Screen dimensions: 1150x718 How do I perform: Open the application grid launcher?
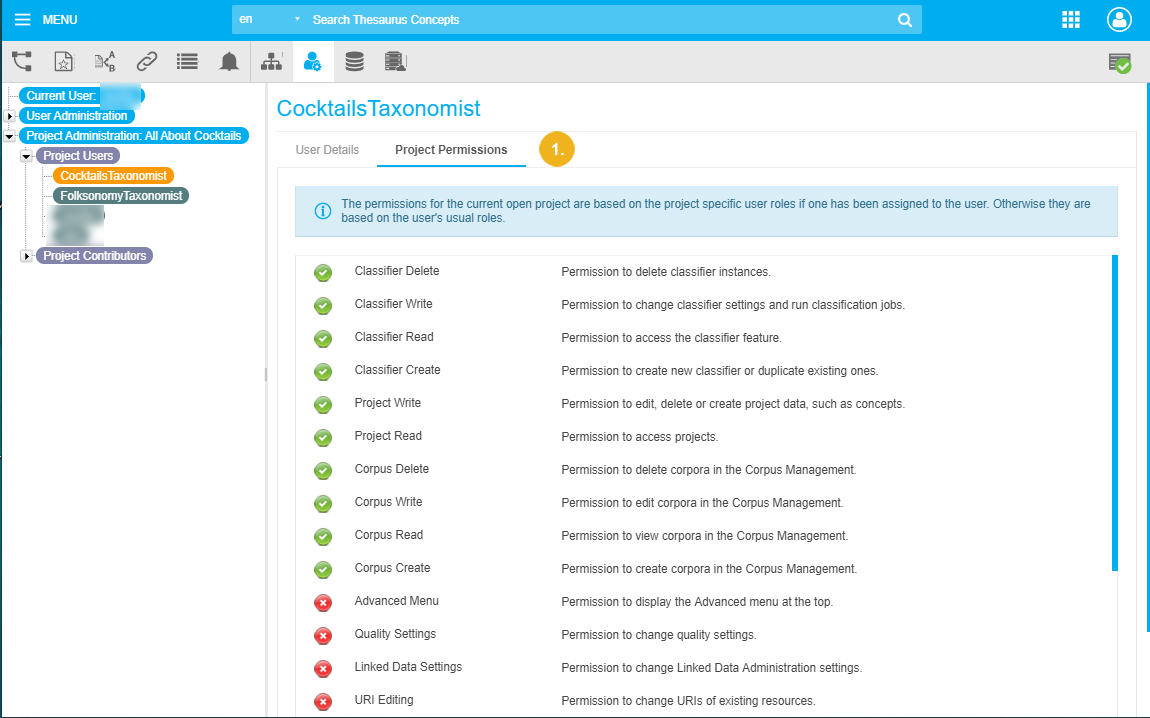tap(1071, 20)
